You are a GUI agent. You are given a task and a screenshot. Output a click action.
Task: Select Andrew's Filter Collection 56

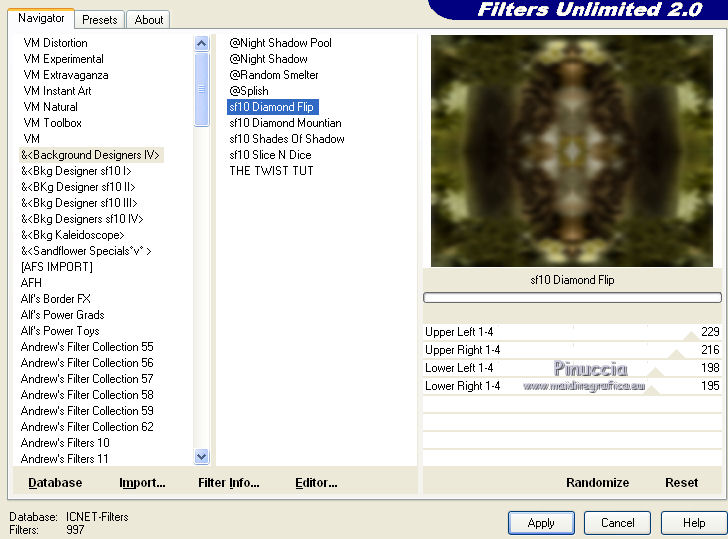pyautogui.click(x=87, y=363)
